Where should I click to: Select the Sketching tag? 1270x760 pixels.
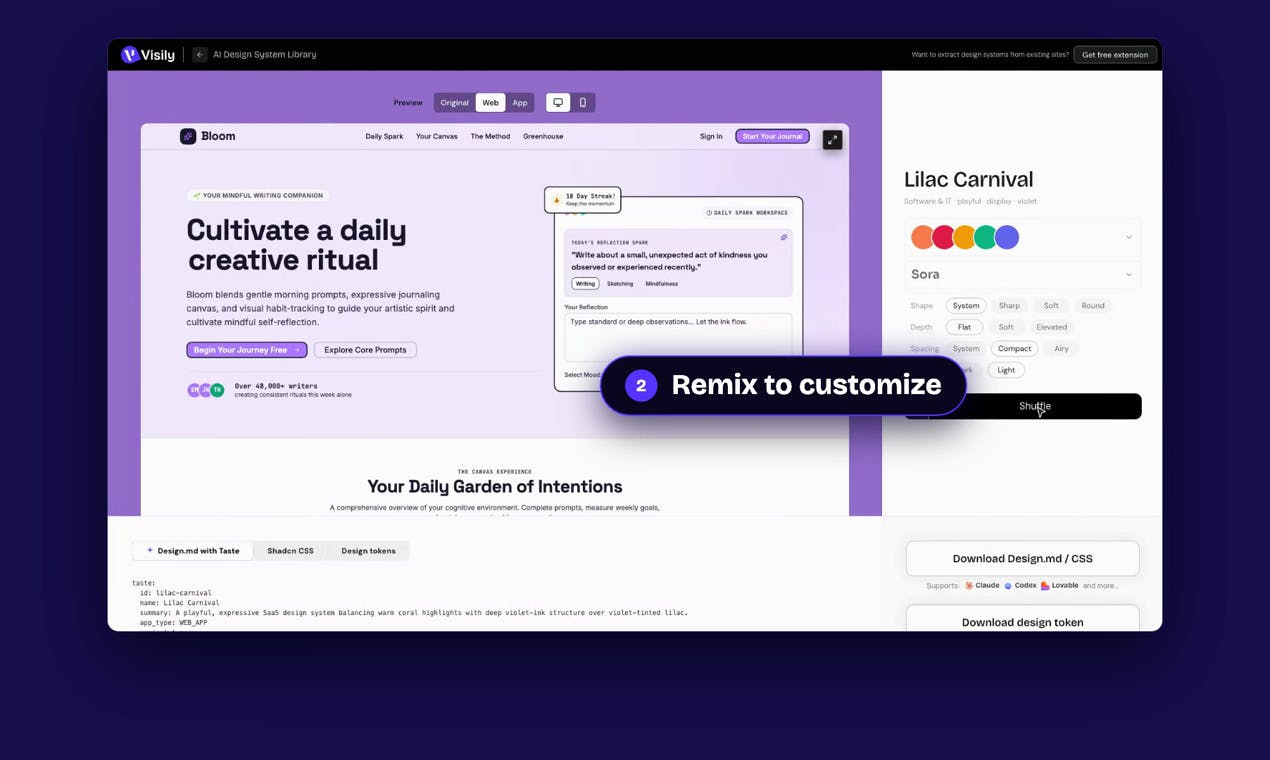pos(620,284)
